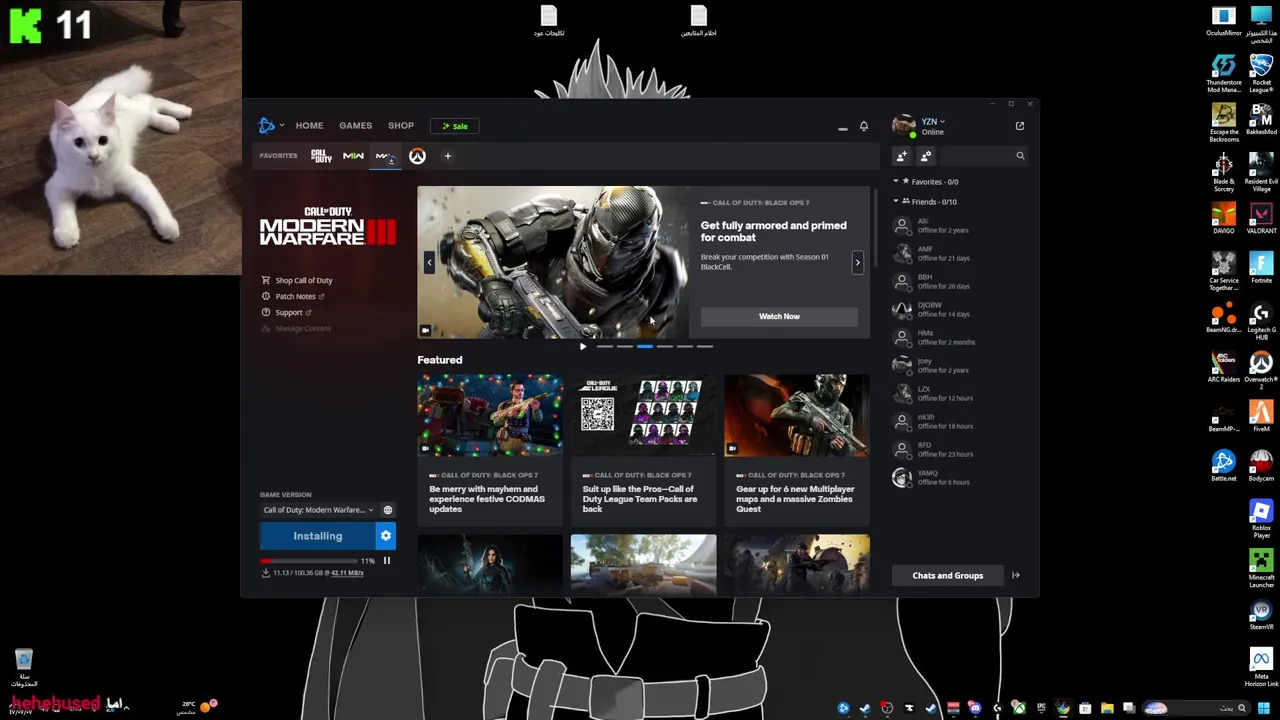Open friend settings icon
Viewport: 1280px width, 720px height.
point(926,156)
